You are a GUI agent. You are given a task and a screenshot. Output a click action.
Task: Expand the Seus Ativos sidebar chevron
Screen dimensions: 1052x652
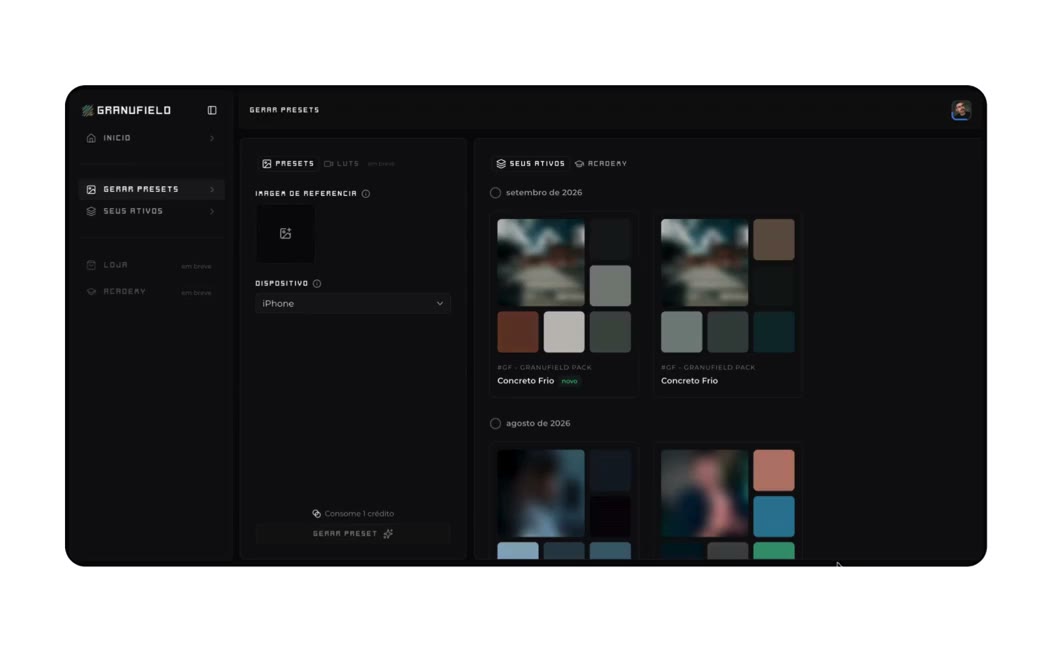coord(212,211)
